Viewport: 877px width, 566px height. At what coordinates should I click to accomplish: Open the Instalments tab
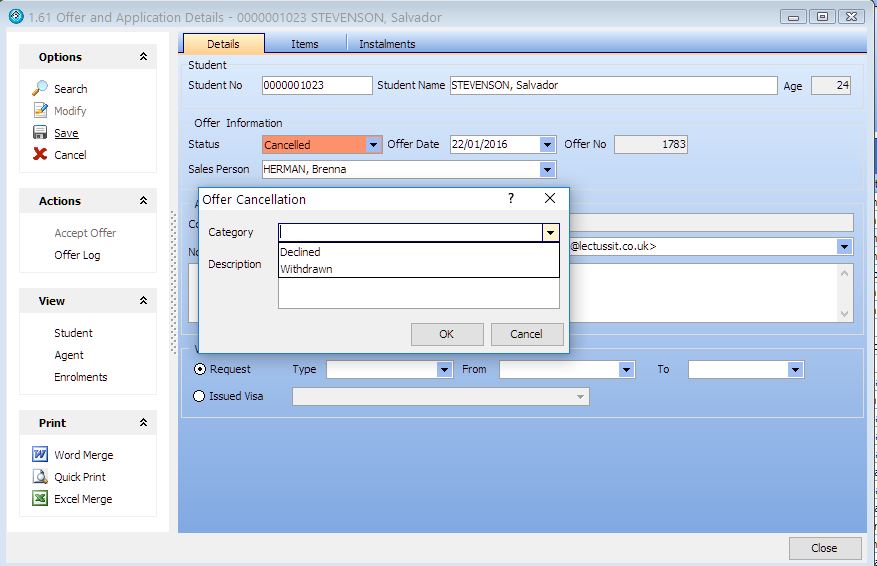(387, 44)
